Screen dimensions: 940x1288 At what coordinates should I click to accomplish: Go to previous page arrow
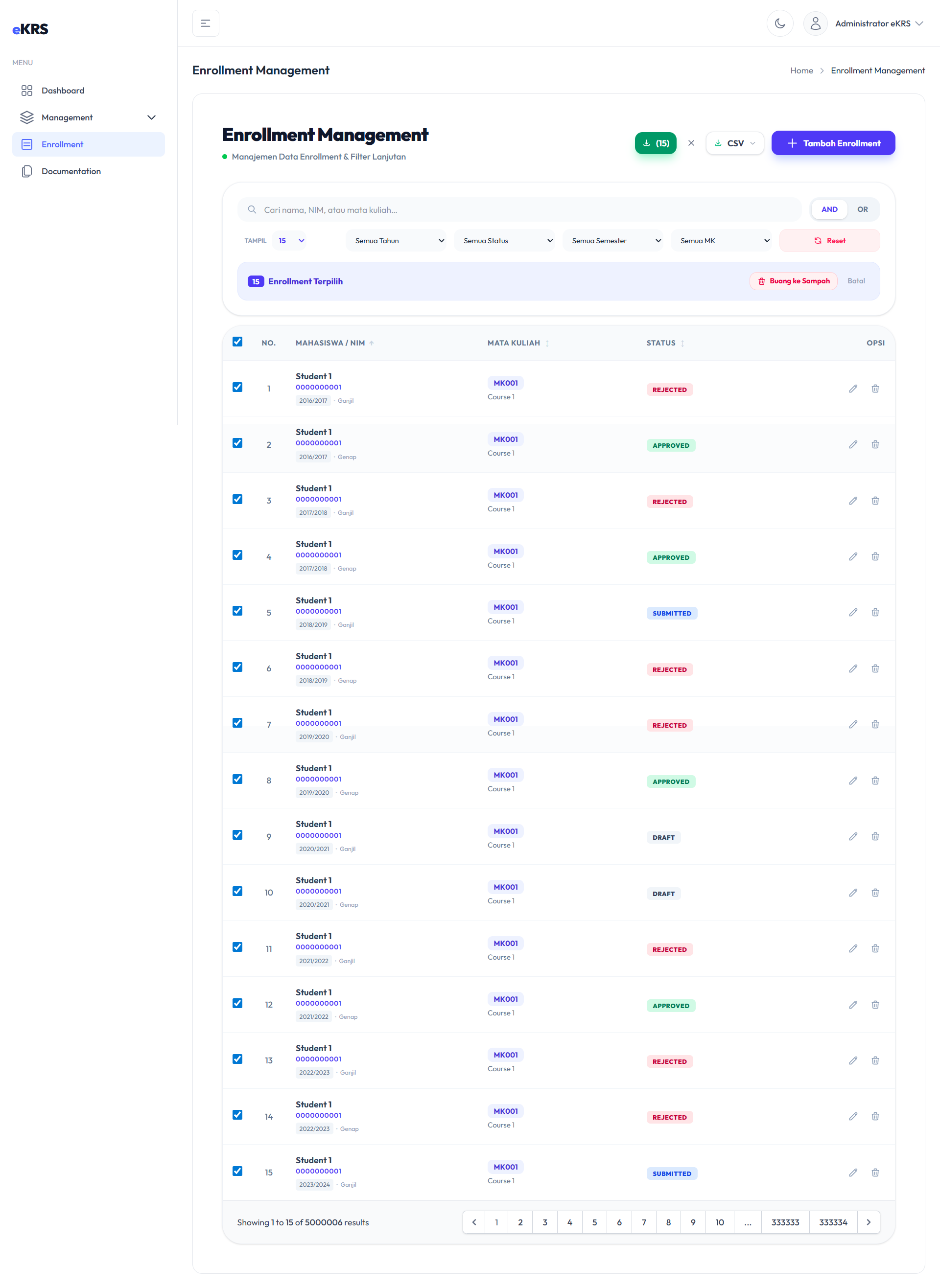(x=474, y=1222)
